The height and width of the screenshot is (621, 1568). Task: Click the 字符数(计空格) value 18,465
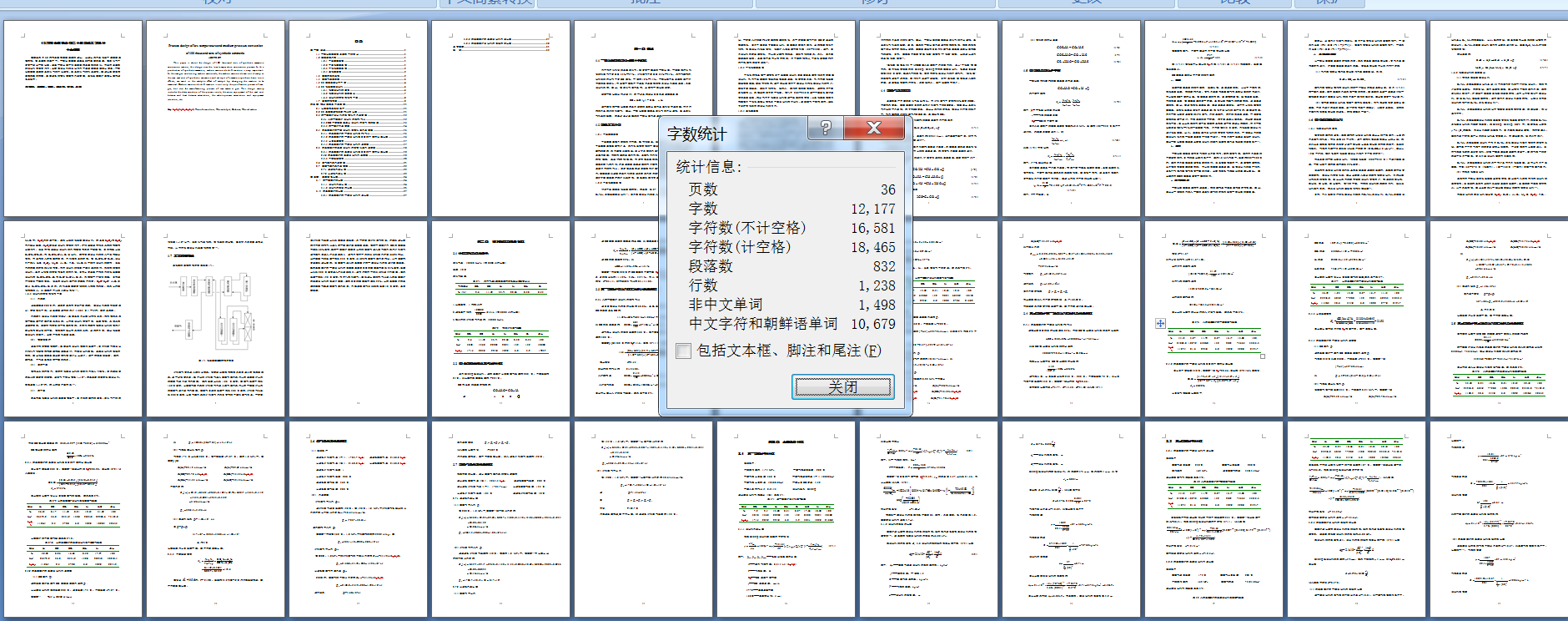click(872, 247)
